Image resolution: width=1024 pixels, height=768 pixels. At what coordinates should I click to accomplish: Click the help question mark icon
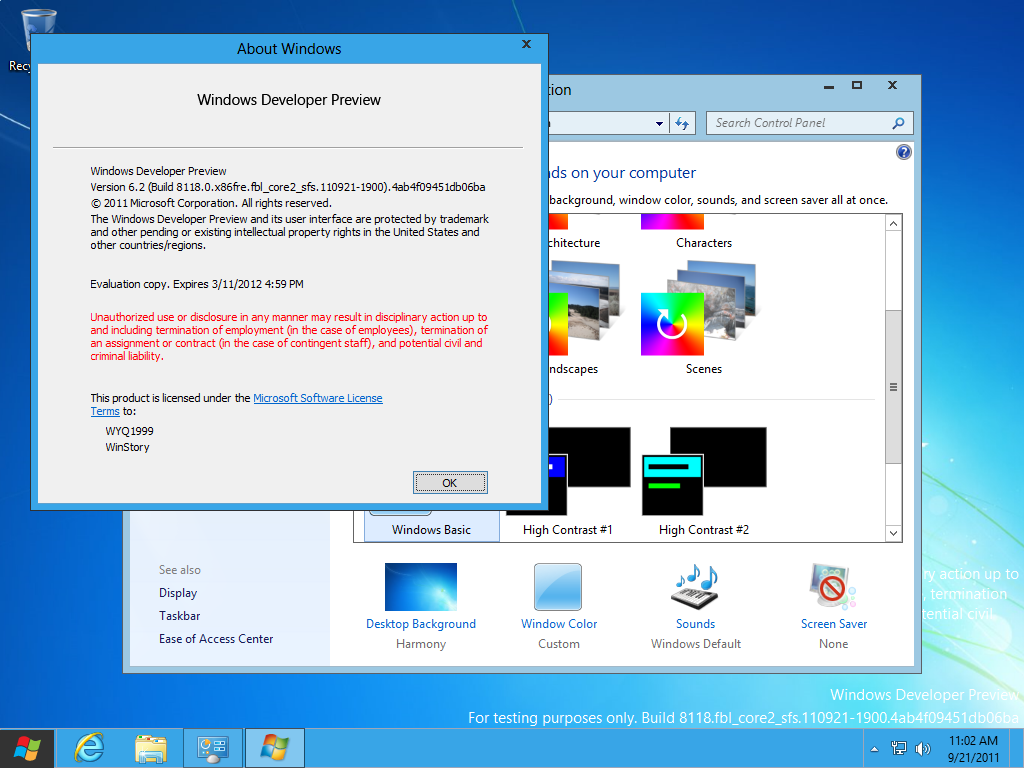point(904,152)
